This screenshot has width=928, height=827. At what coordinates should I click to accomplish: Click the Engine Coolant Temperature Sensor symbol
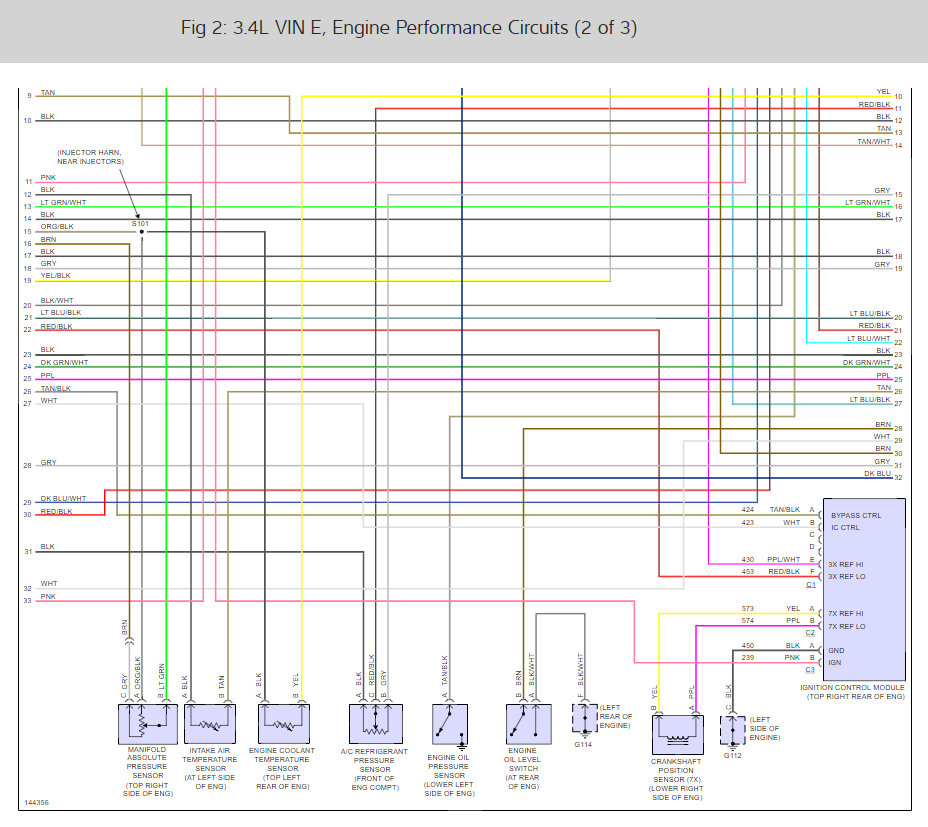[x=283, y=724]
